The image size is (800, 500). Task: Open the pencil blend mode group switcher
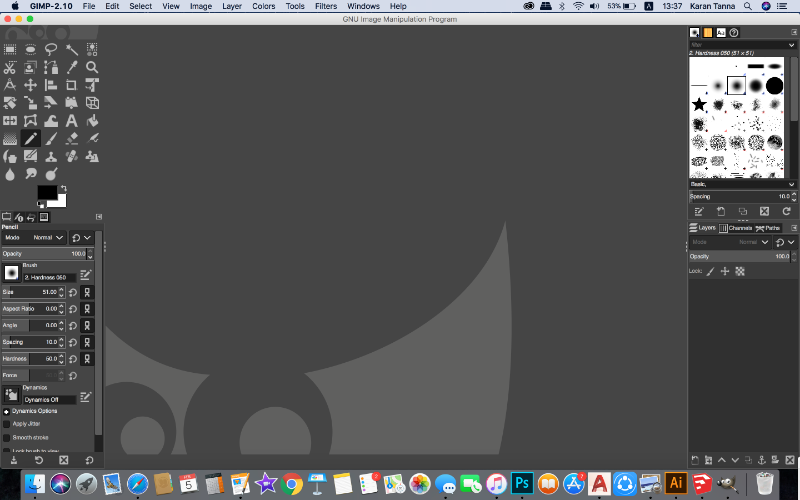[81, 238]
